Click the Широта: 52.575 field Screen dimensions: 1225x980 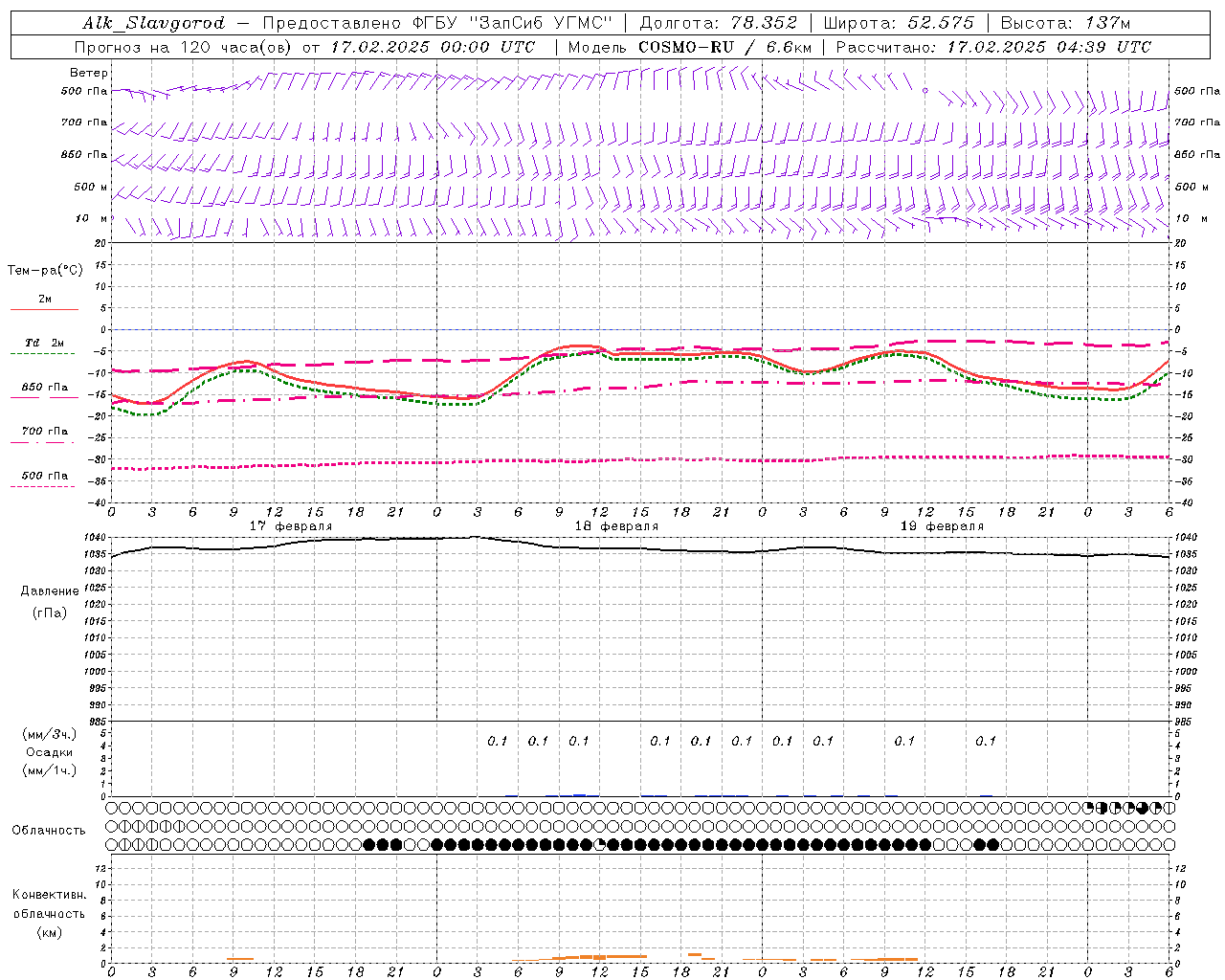point(899,23)
